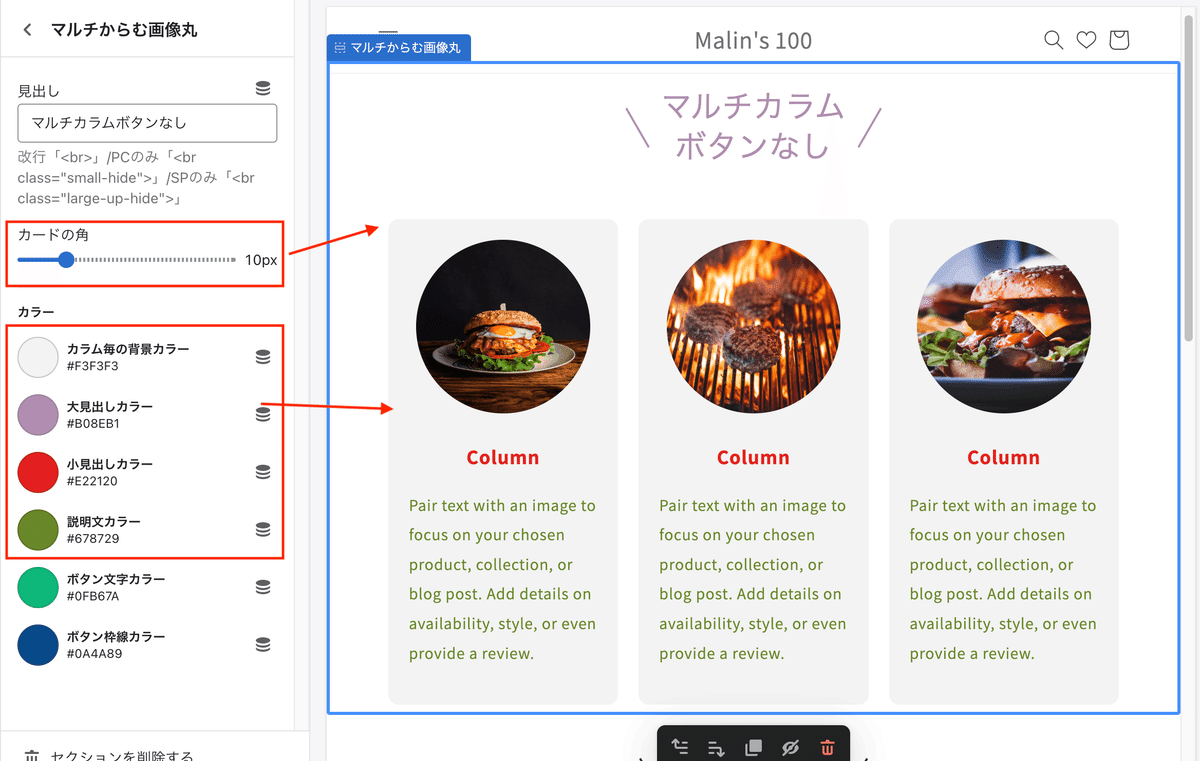Click the grilling patties circular image

coord(753,327)
